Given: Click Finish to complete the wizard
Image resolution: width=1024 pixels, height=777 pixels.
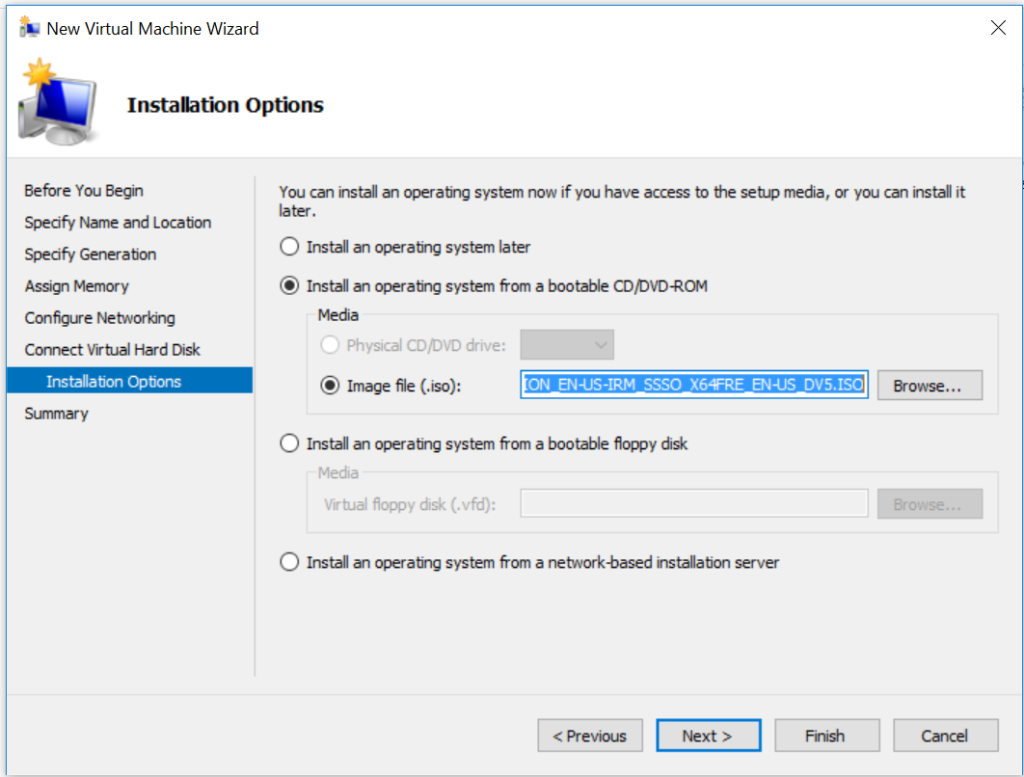Looking at the screenshot, I should (x=827, y=735).
